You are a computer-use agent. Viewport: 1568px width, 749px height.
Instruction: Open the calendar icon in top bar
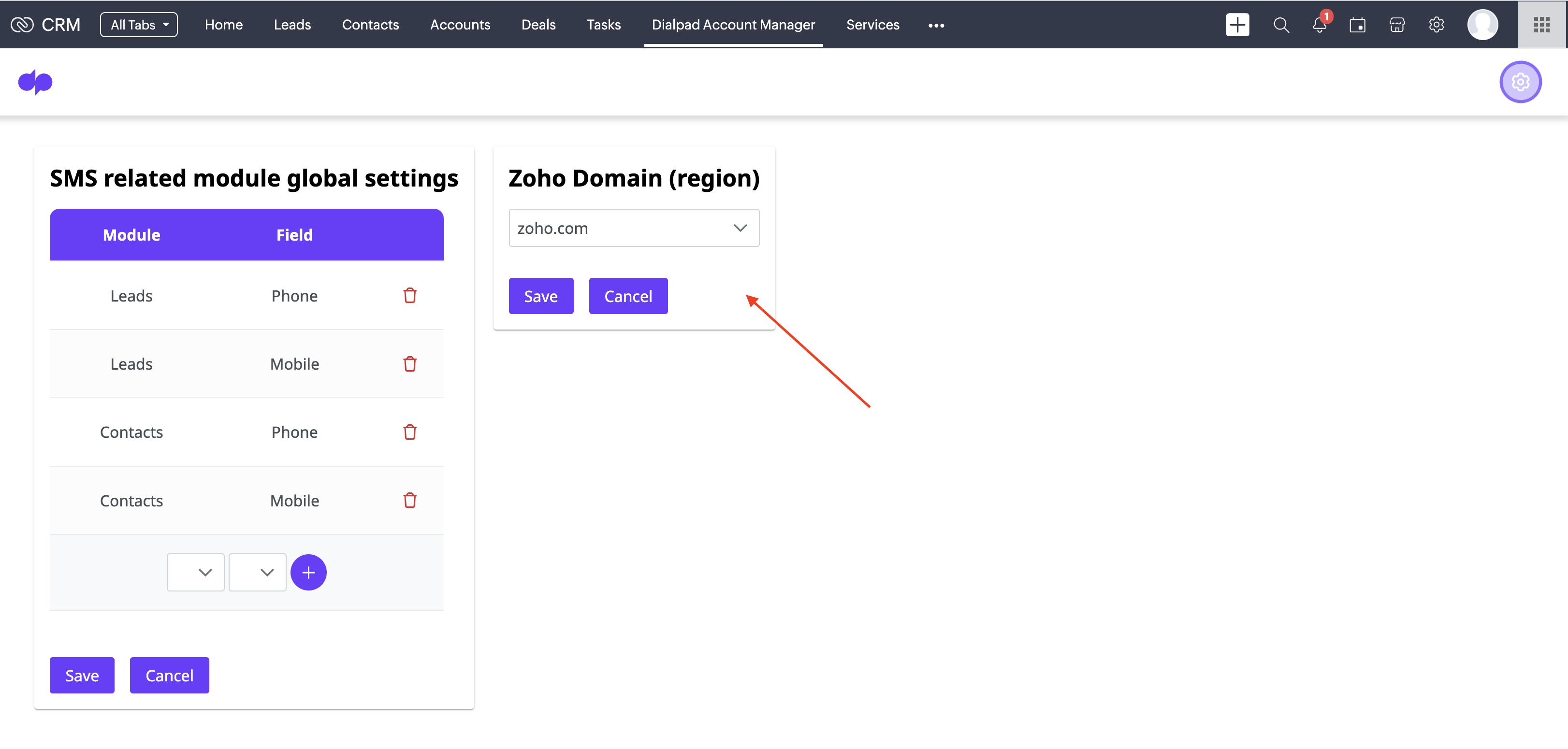1357,25
